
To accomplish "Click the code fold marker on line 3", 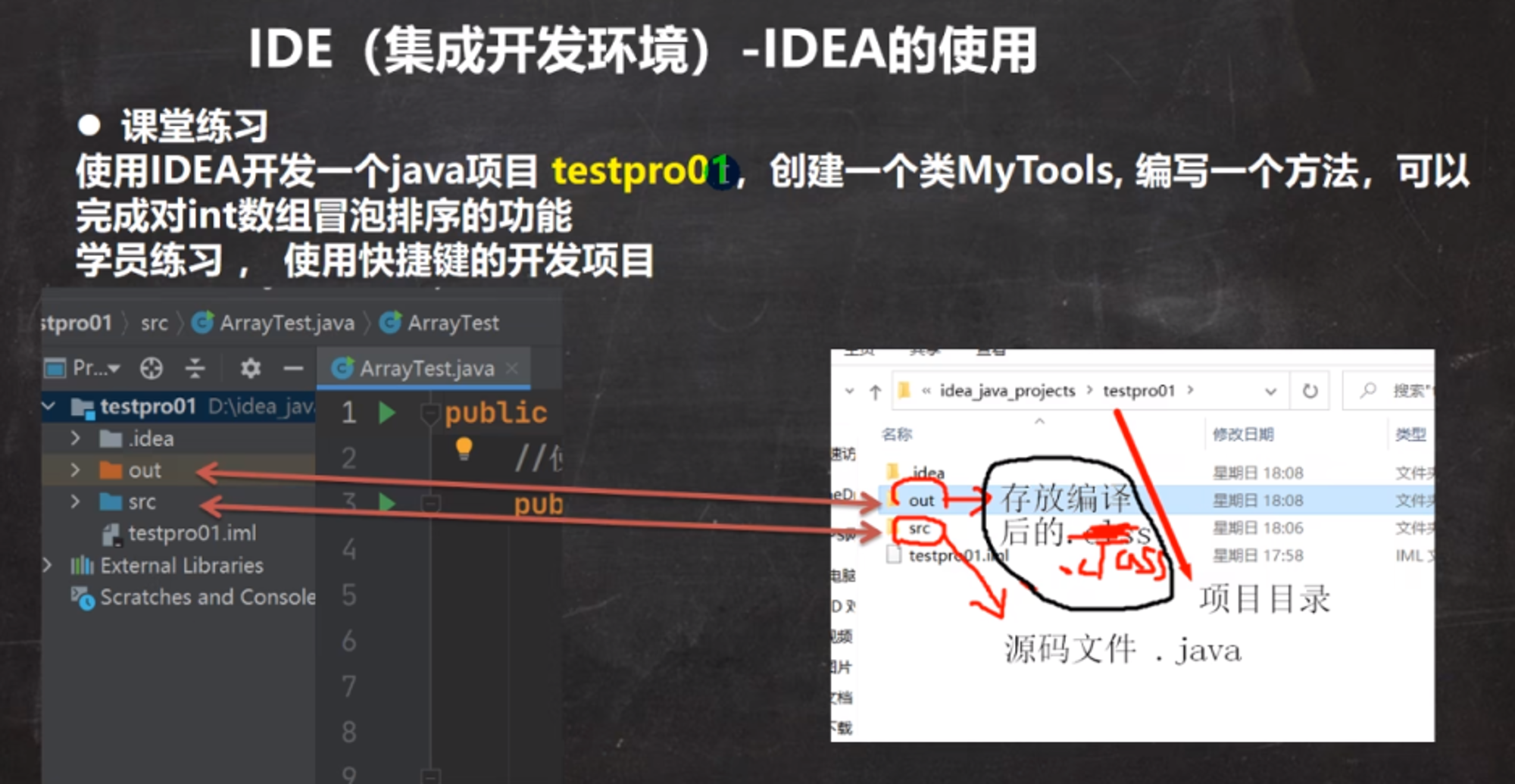I will (431, 503).
